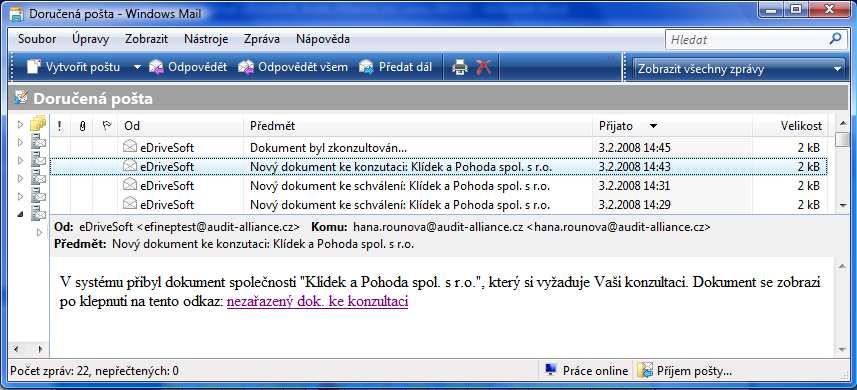
Task: Sort by flag column header
Action: (106, 126)
